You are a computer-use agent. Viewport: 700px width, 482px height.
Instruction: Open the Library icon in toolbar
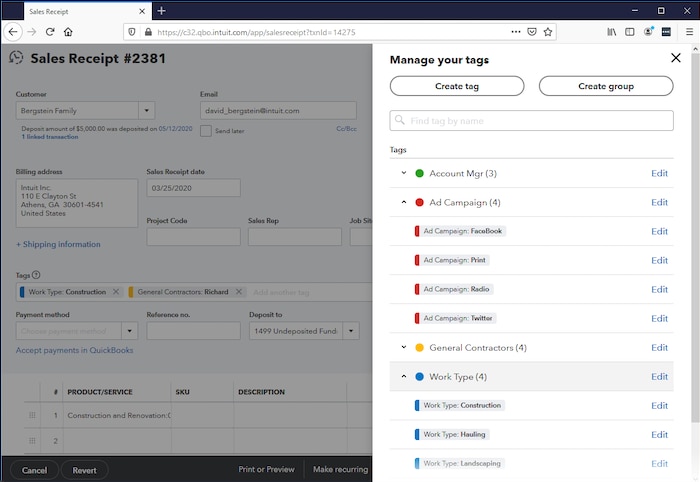[612, 32]
